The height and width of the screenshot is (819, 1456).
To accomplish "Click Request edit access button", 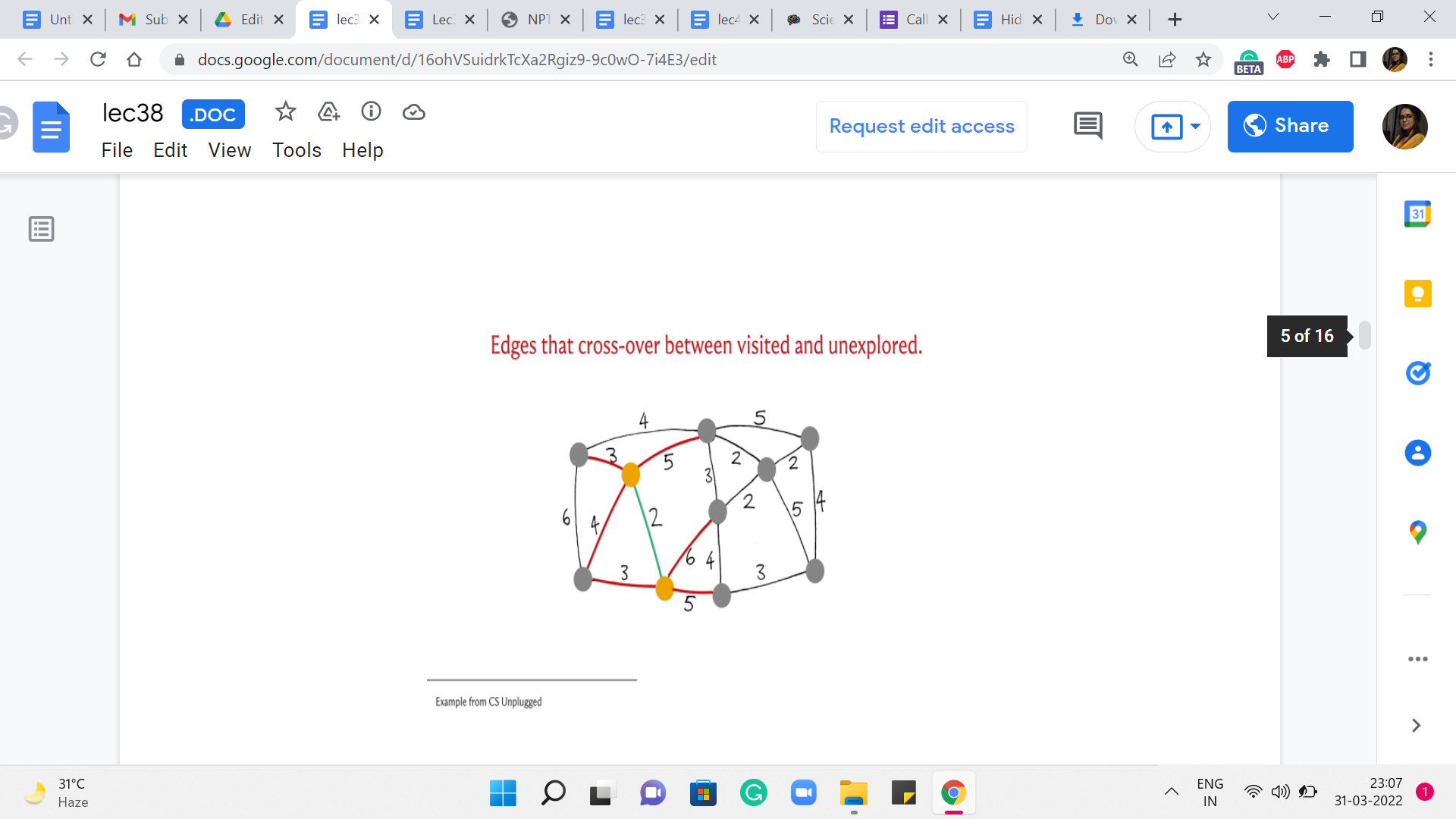I will (x=921, y=126).
